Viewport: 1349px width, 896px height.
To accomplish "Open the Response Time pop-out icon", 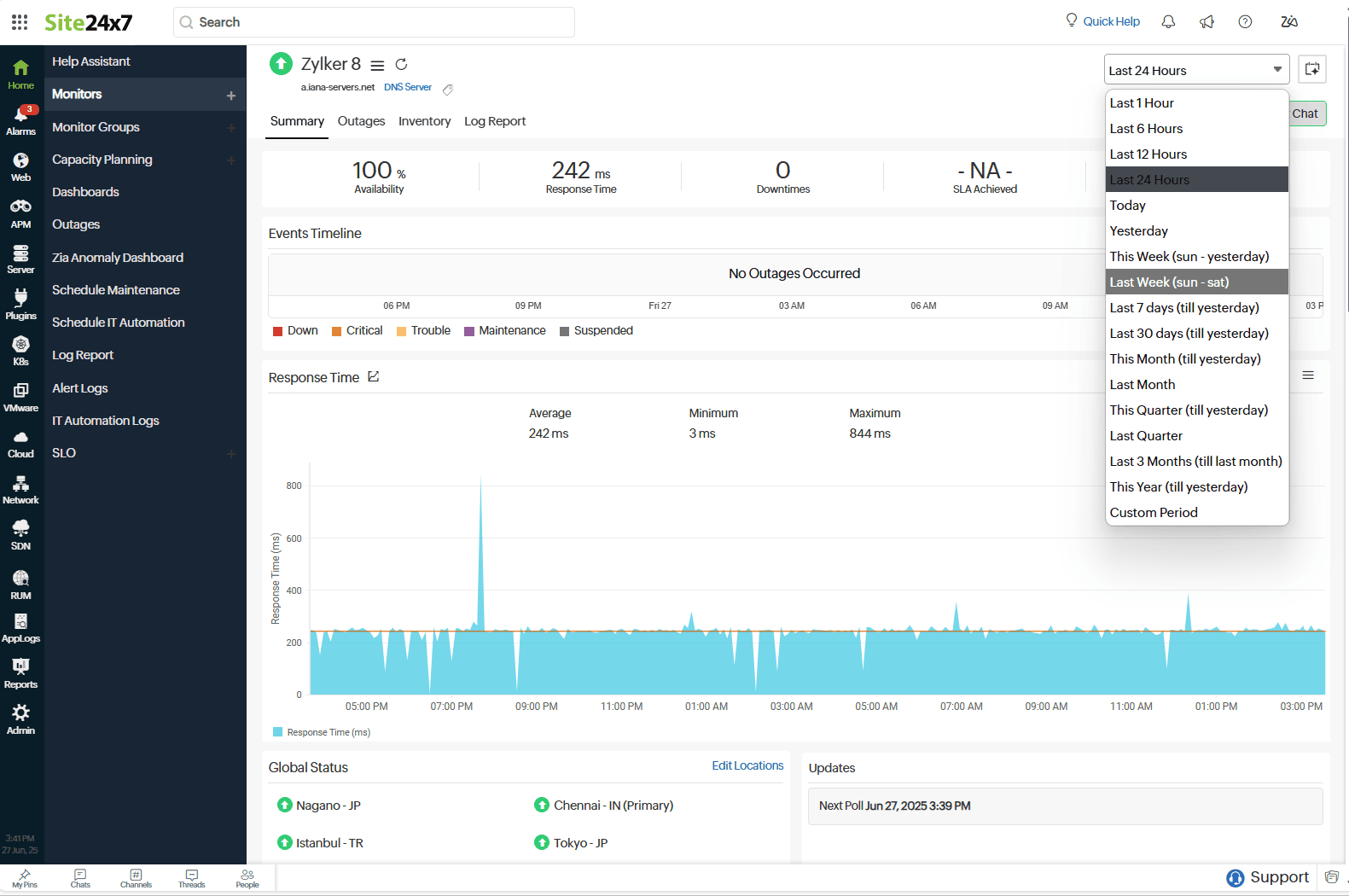I will tap(373, 377).
